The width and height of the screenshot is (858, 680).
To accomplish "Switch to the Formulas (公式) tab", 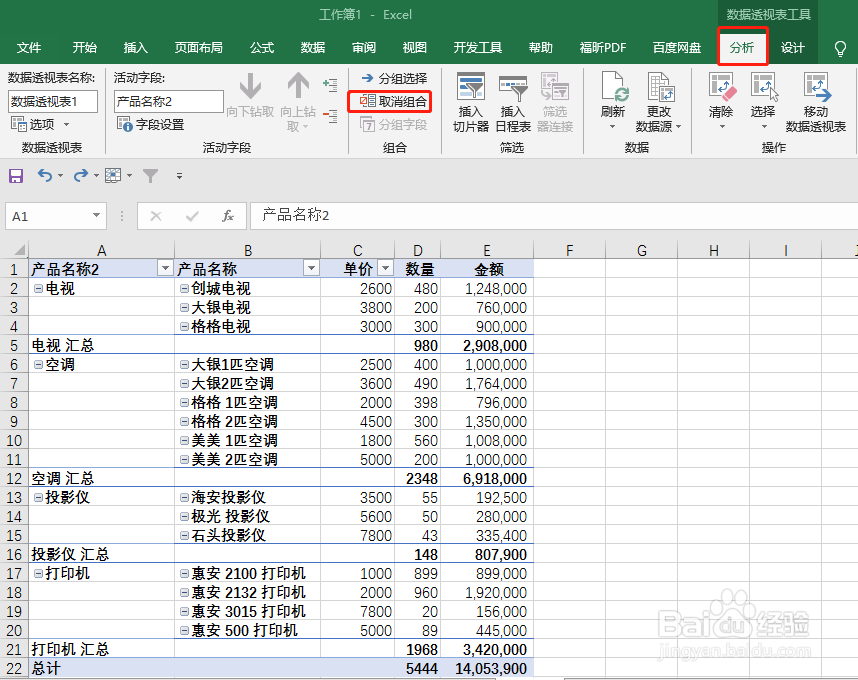I will pos(262,48).
